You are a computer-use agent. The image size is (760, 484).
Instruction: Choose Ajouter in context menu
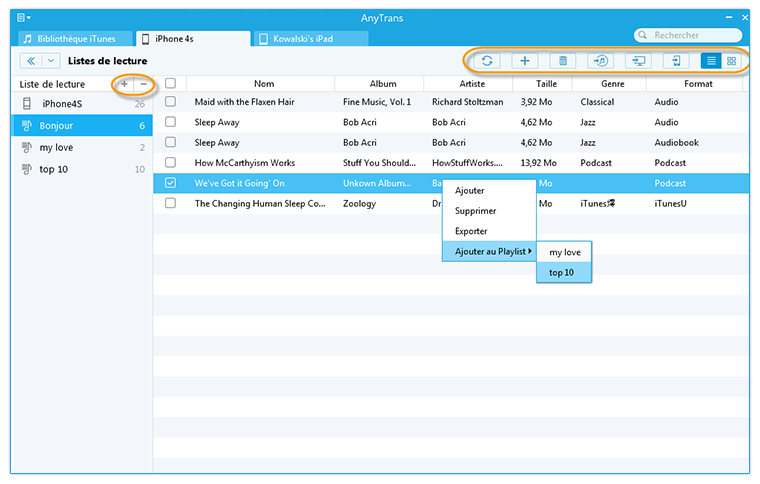tap(489, 190)
